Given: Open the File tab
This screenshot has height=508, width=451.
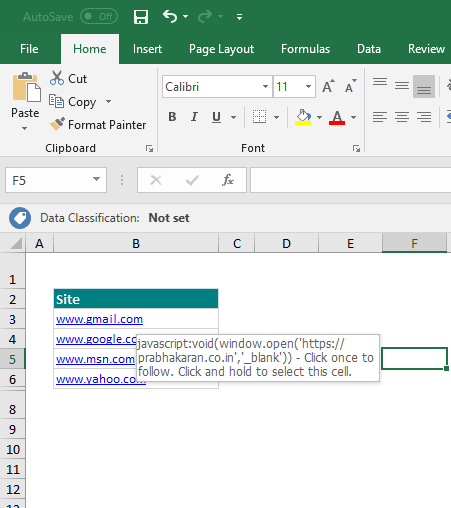Looking at the screenshot, I should pyautogui.click(x=29, y=49).
